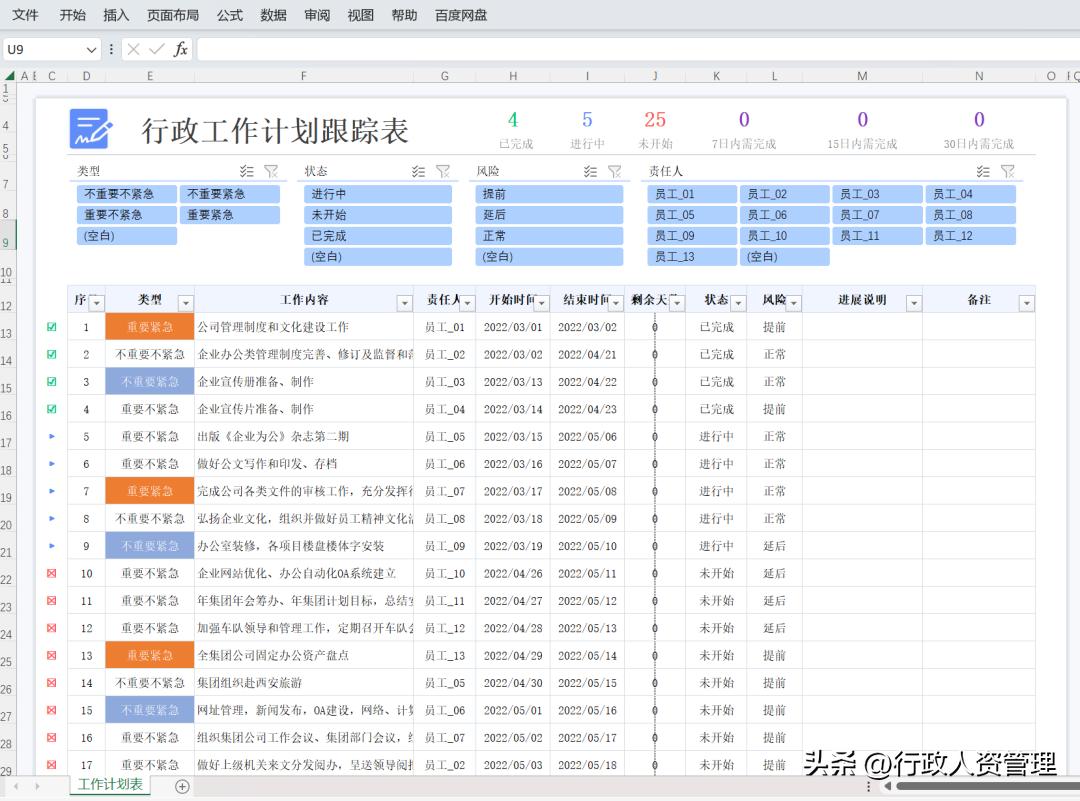
Task: Enable multi-select on the 类型 slicer
Action: 247,170
